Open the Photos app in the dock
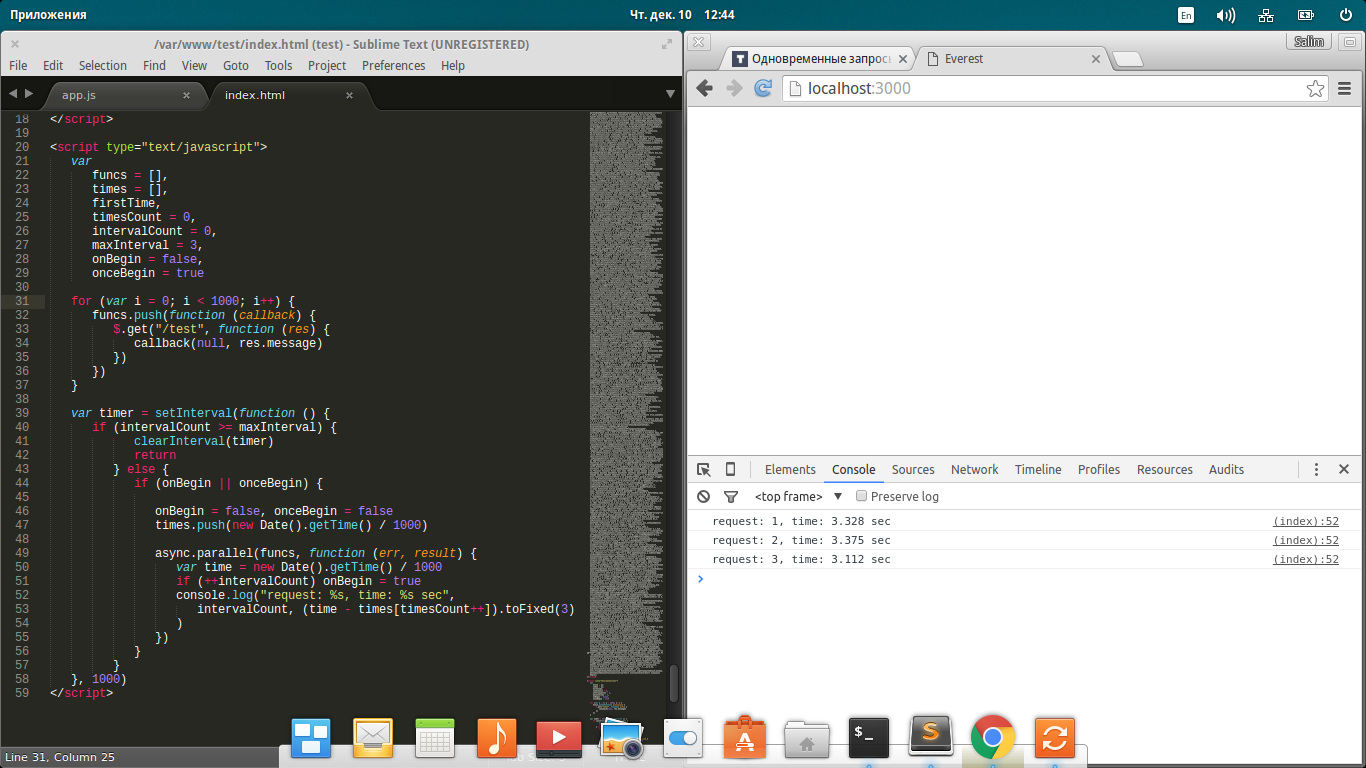The image size is (1366, 768). 621,738
